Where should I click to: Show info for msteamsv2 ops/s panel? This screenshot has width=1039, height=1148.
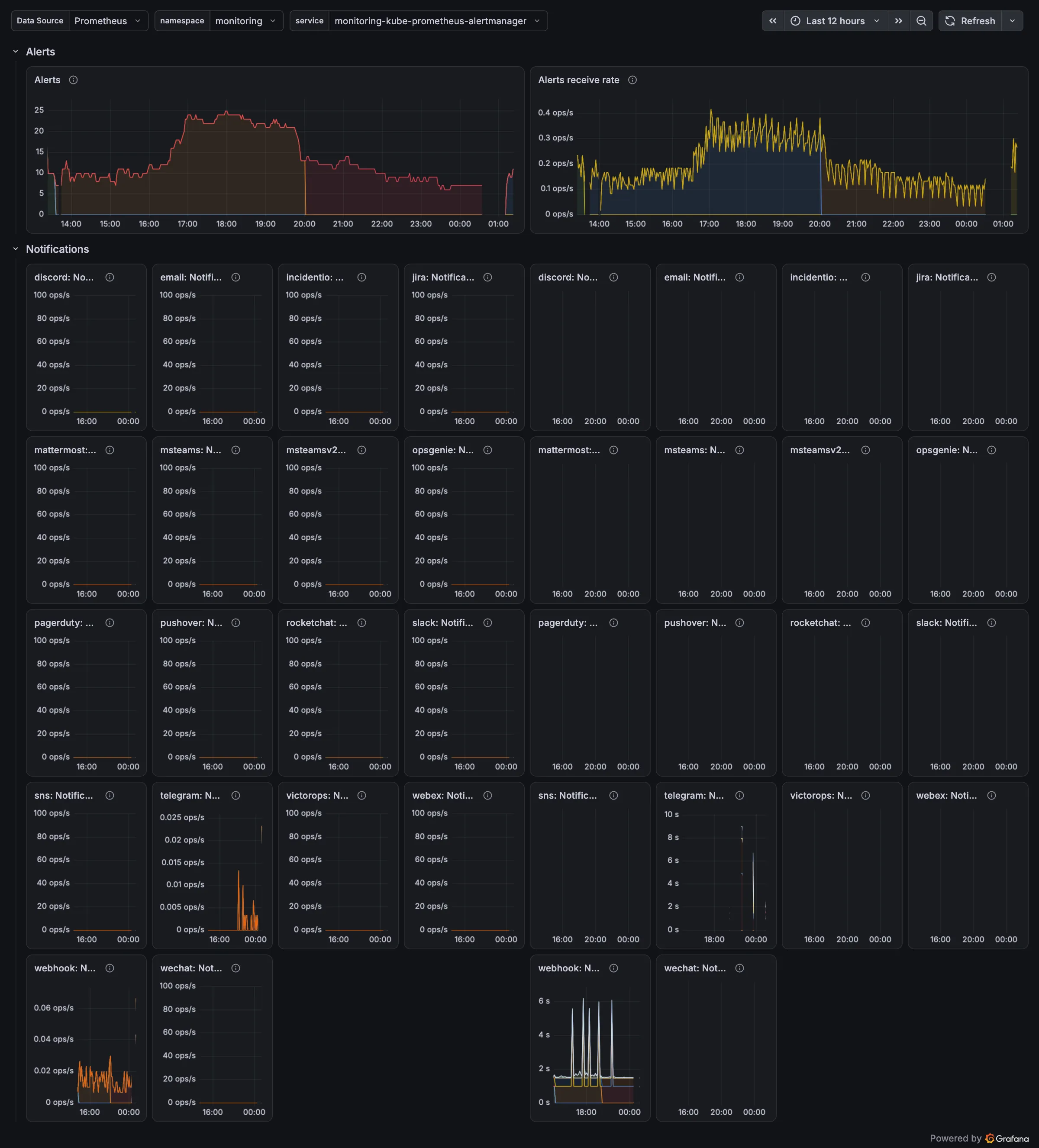tap(362, 450)
